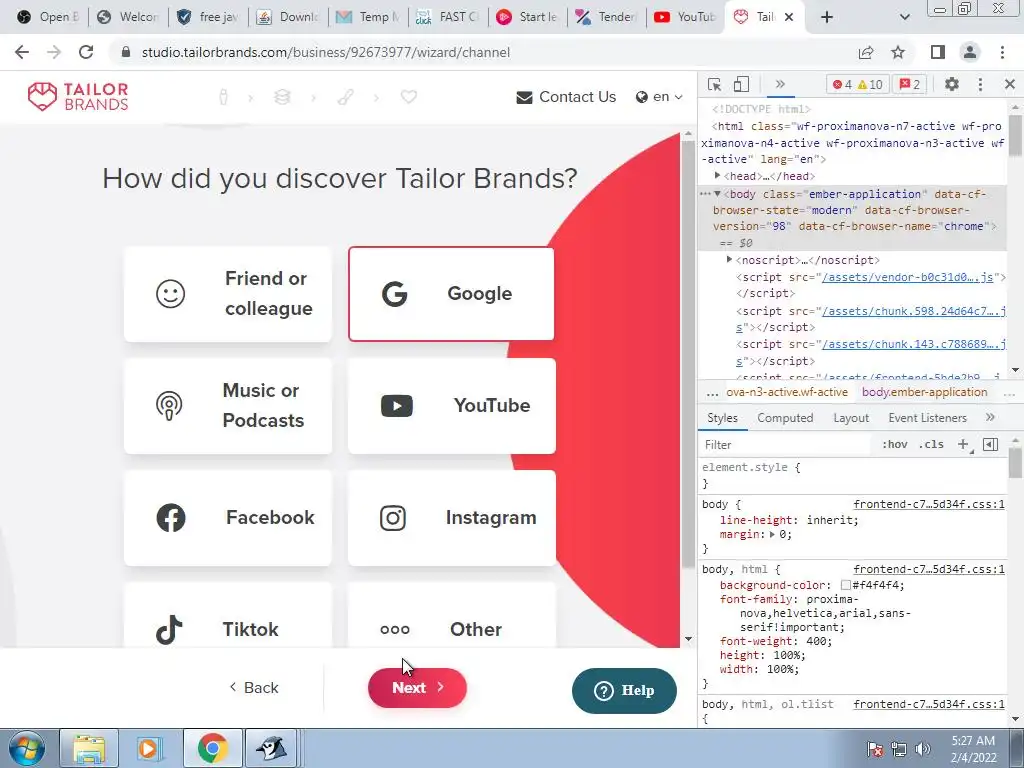The height and width of the screenshot is (768, 1024).
Task: Click the layers step icon in wizard progress
Action: point(282,97)
